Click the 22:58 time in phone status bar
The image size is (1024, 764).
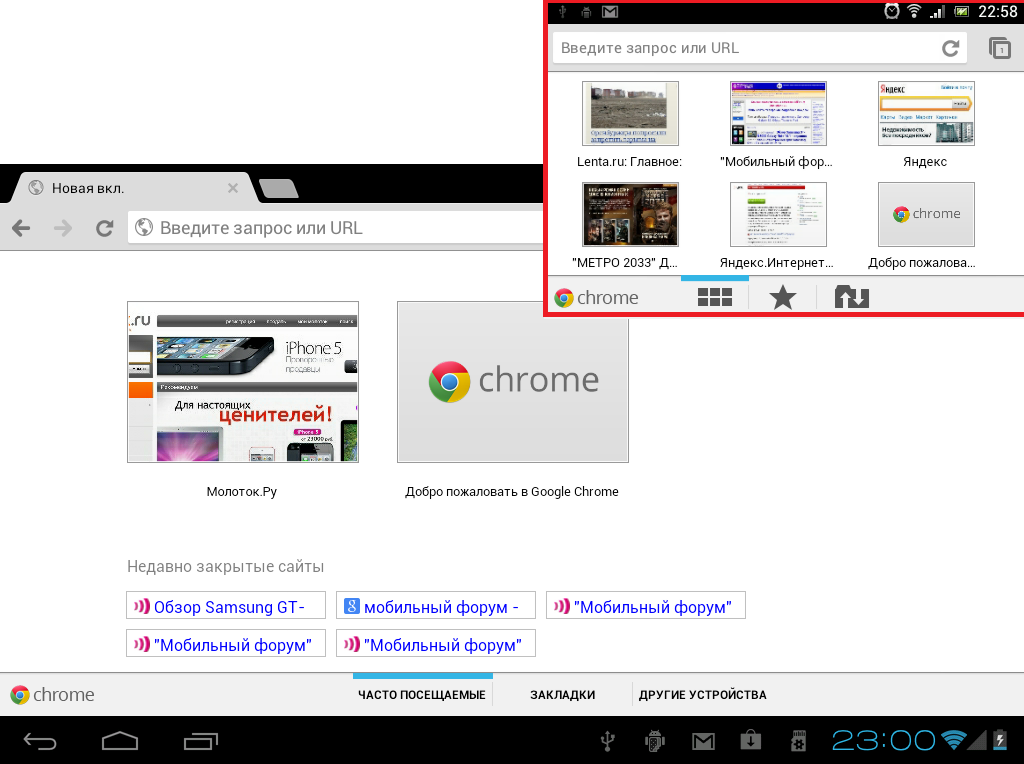click(997, 12)
